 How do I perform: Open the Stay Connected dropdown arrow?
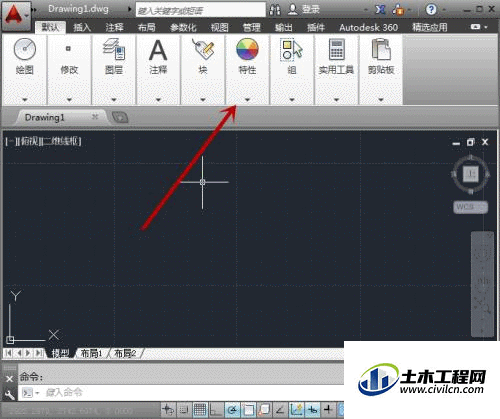coord(409,10)
